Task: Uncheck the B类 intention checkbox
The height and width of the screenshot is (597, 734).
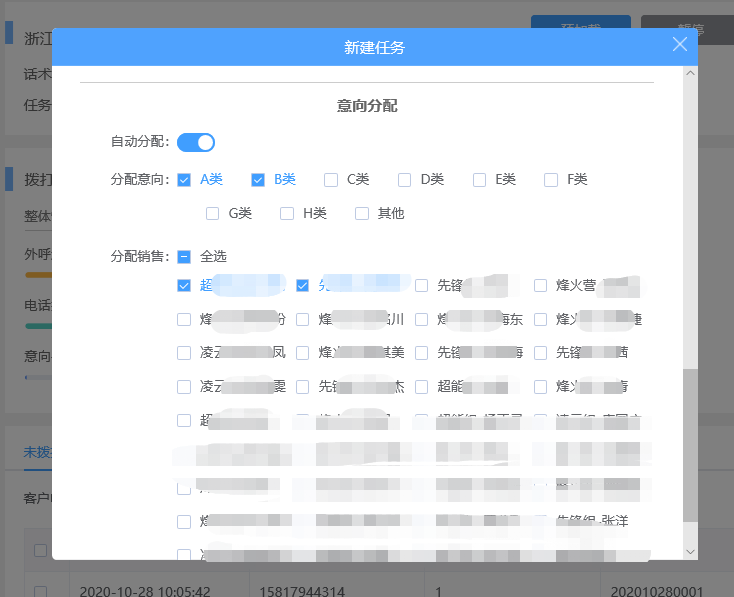Action: coord(258,180)
